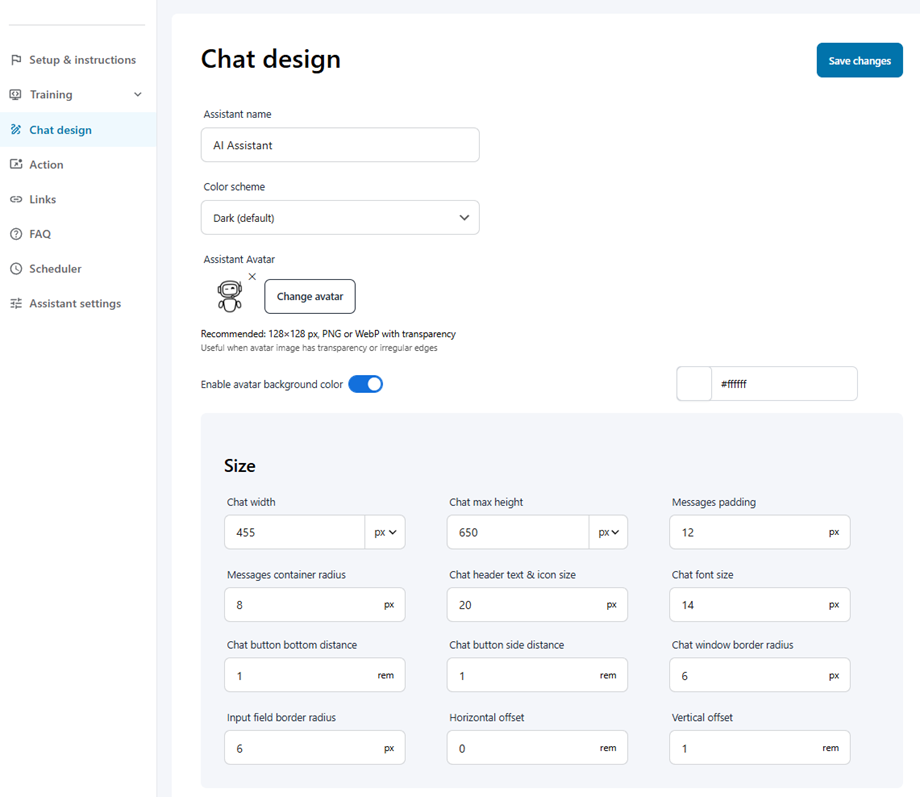Viewport: 920px width, 797px height.
Task: Click the Assistant name input field
Action: [x=340, y=144]
